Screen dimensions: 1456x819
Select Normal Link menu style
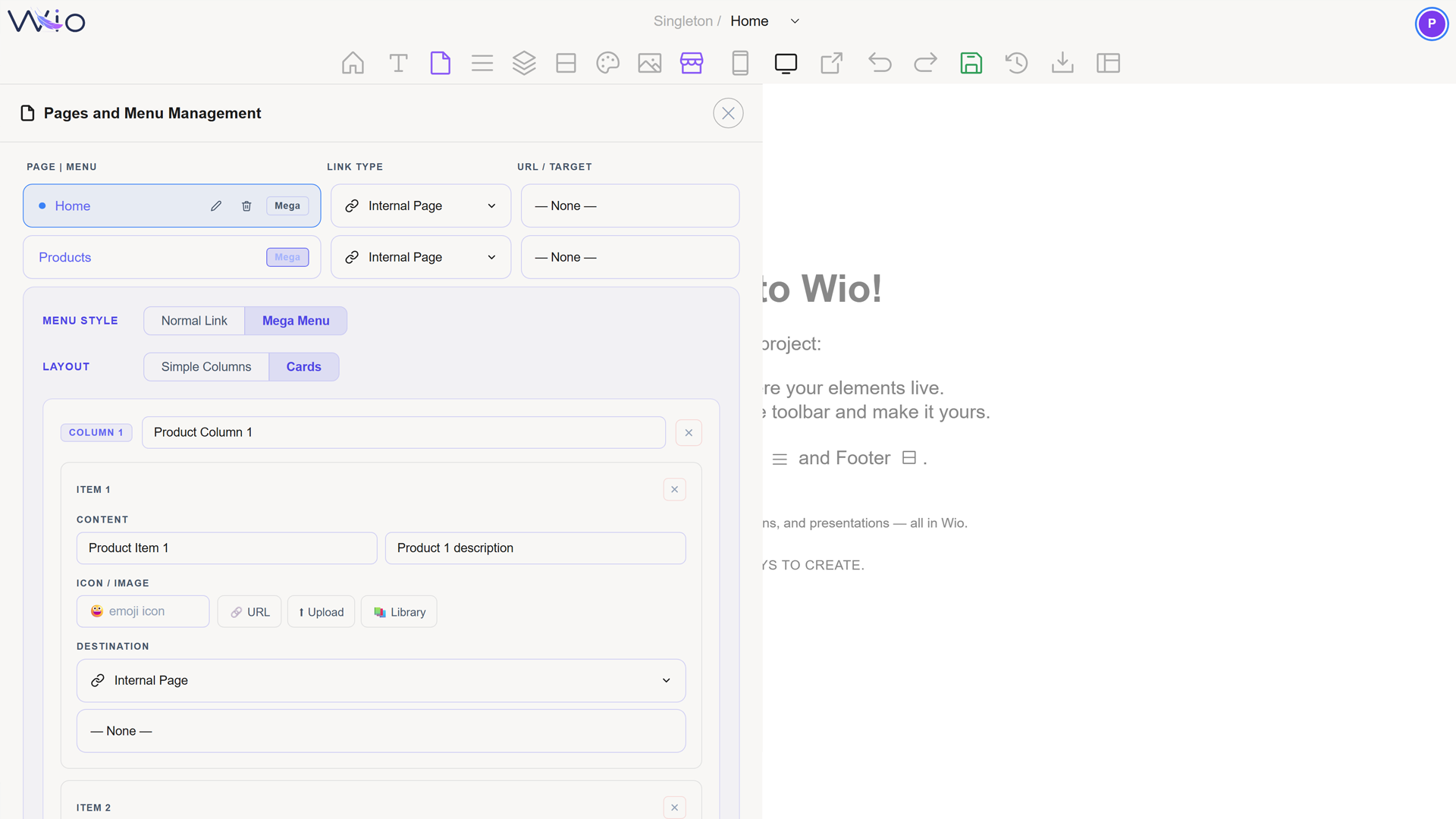coord(194,321)
